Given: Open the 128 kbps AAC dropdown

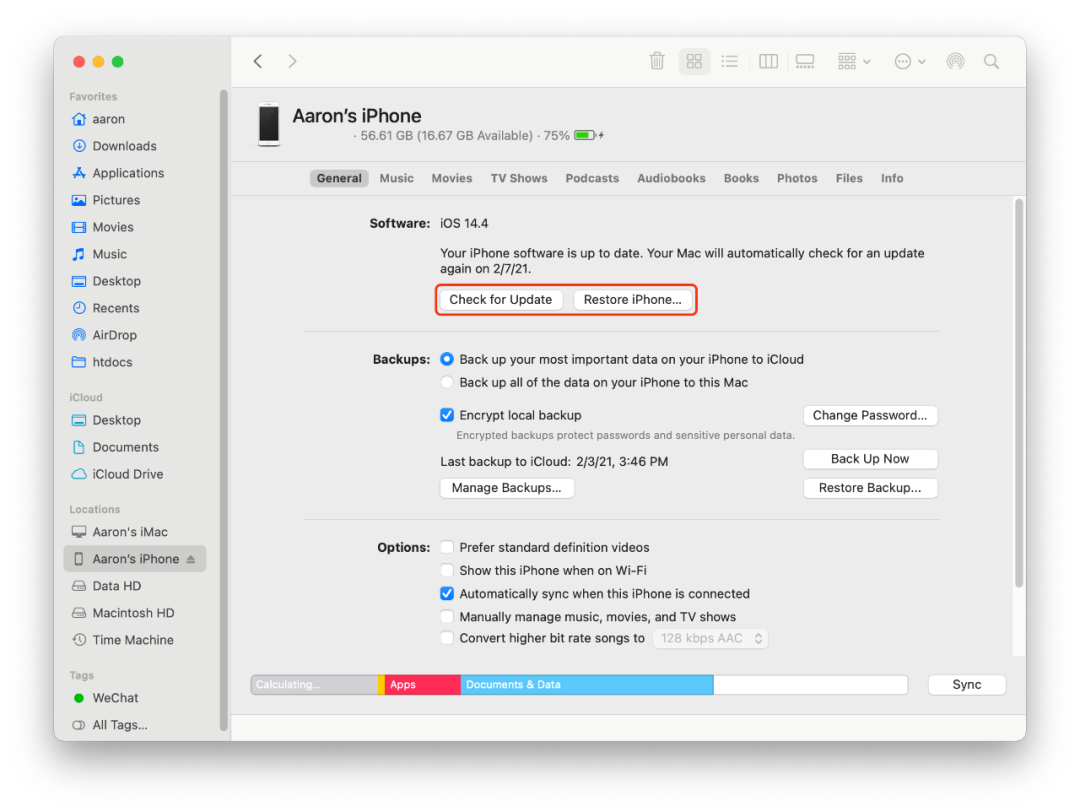Looking at the screenshot, I should 711,638.
